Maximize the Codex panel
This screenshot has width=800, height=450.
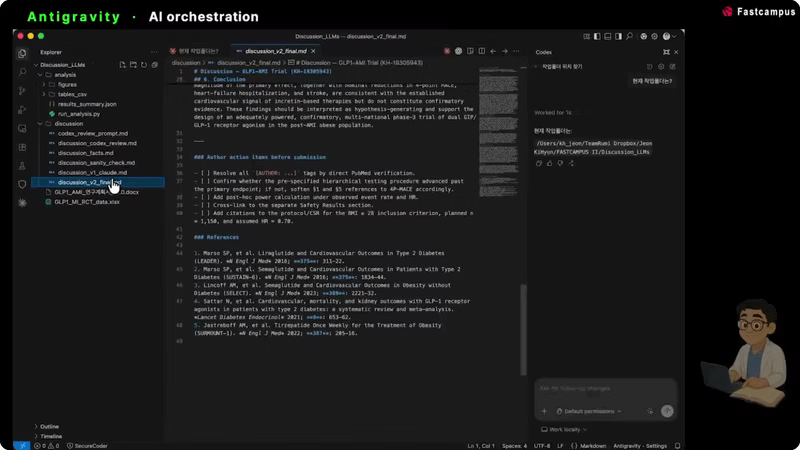666,52
